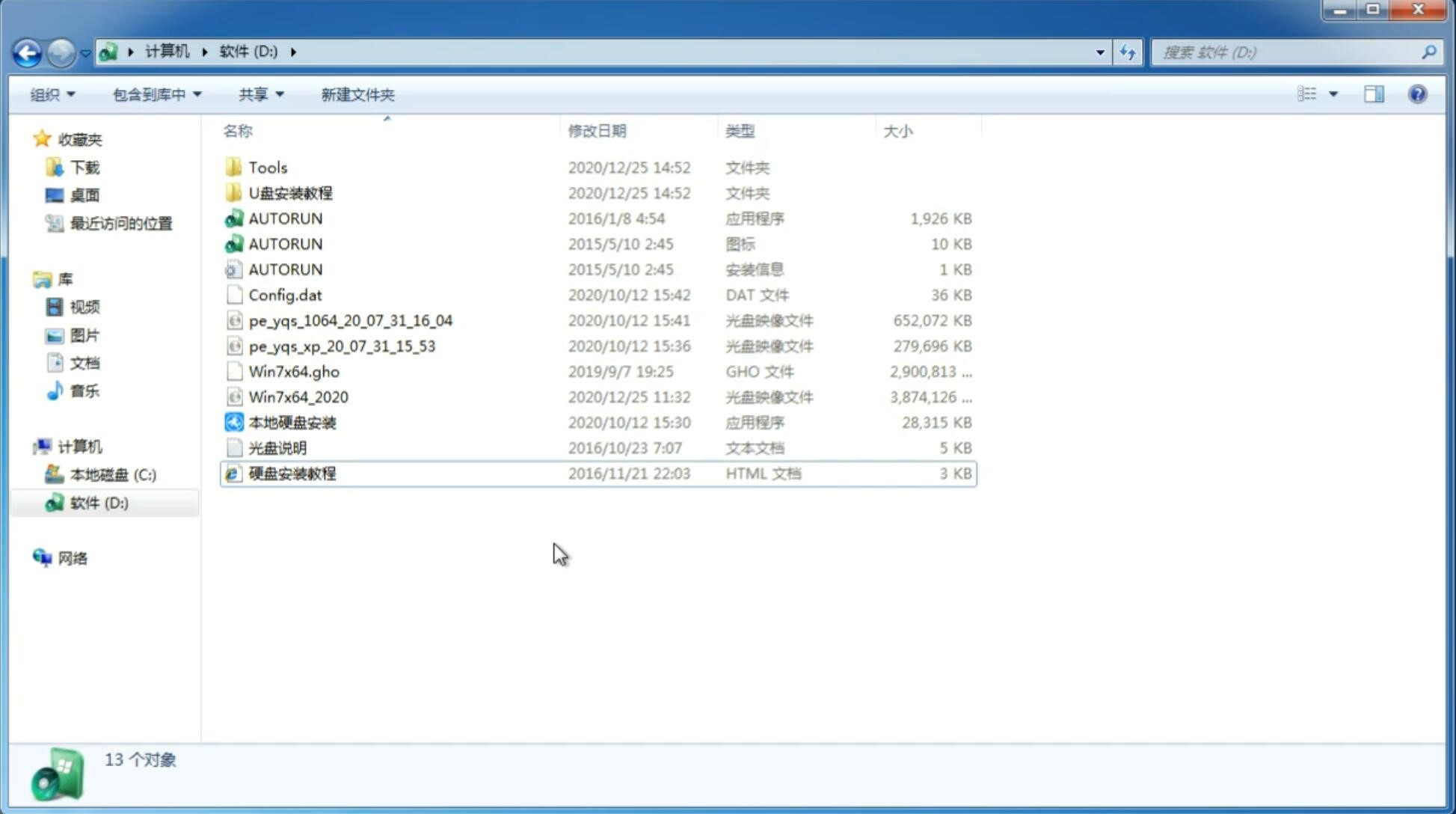Open 硬盘安装教程 HTML document
The width and height of the screenshot is (1456, 814).
coord(292,473)
